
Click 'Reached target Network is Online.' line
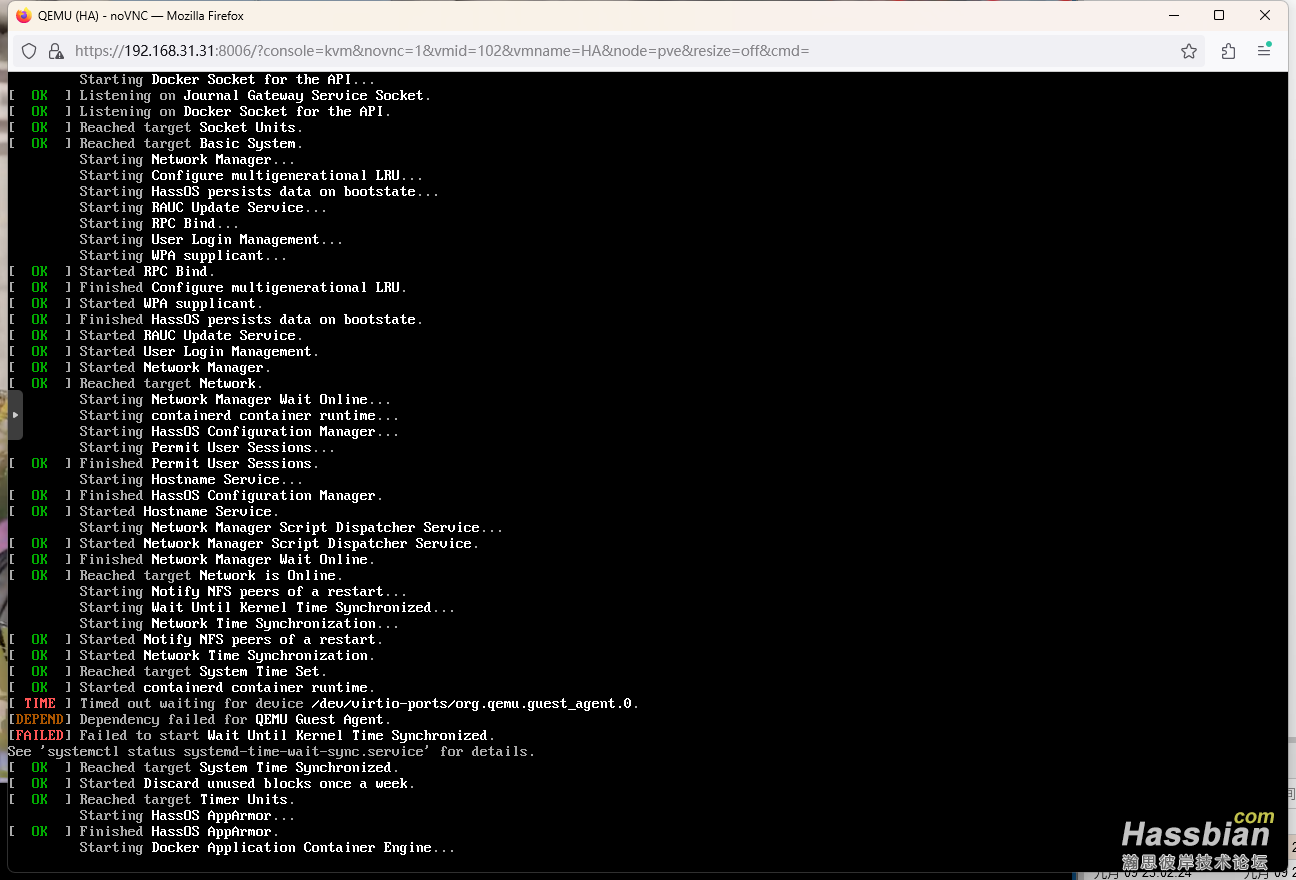211,575
